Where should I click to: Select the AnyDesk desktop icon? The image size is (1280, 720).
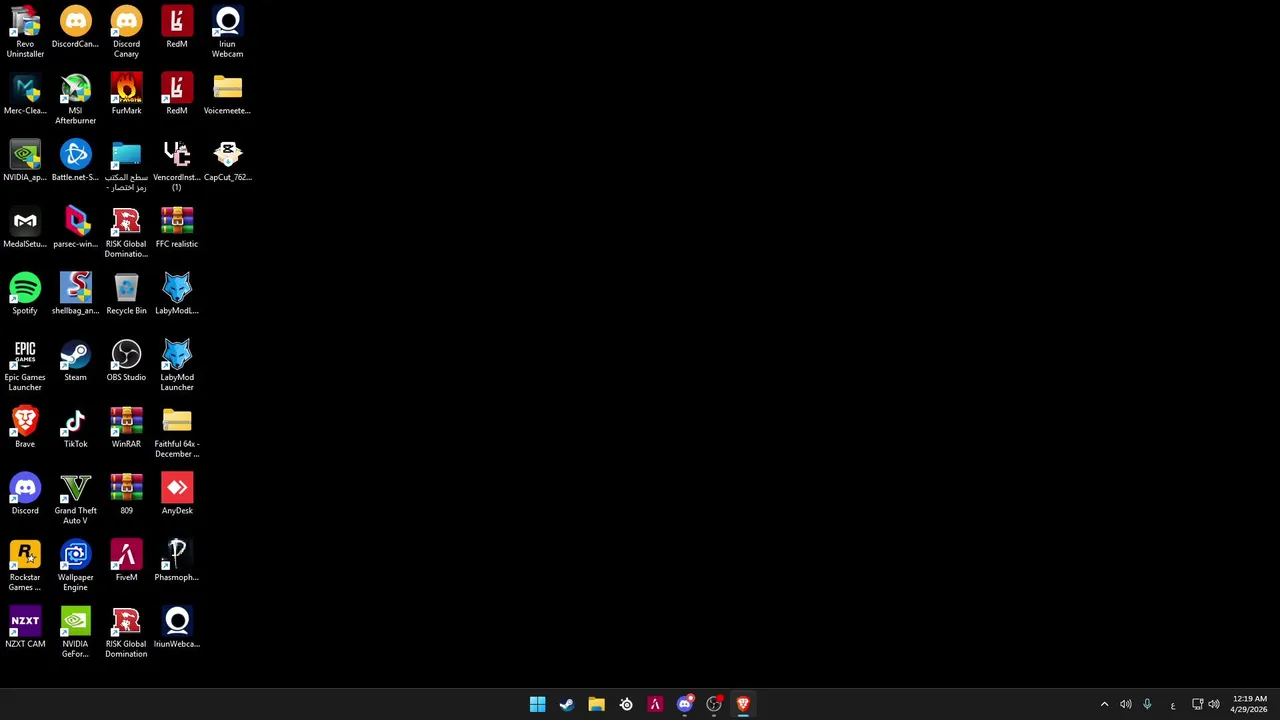pos(177,494)
